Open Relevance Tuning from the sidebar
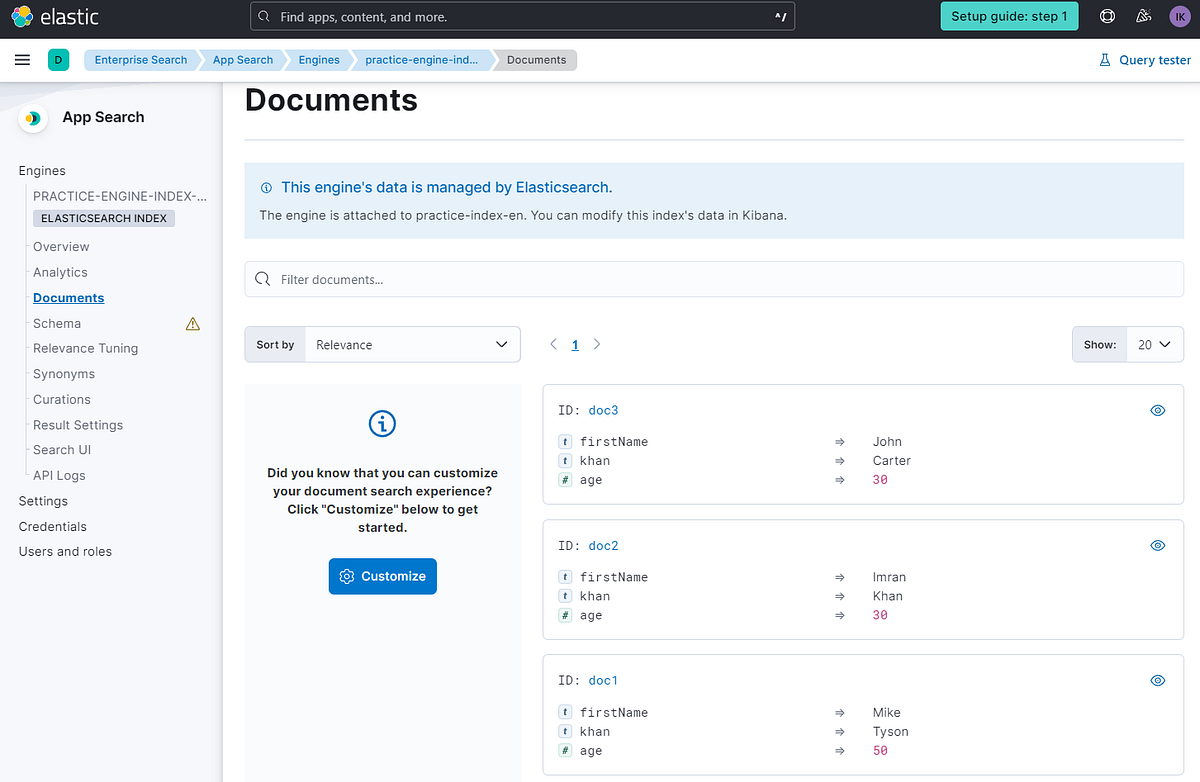The image size is (1200, 782). (x=85, y=348)
